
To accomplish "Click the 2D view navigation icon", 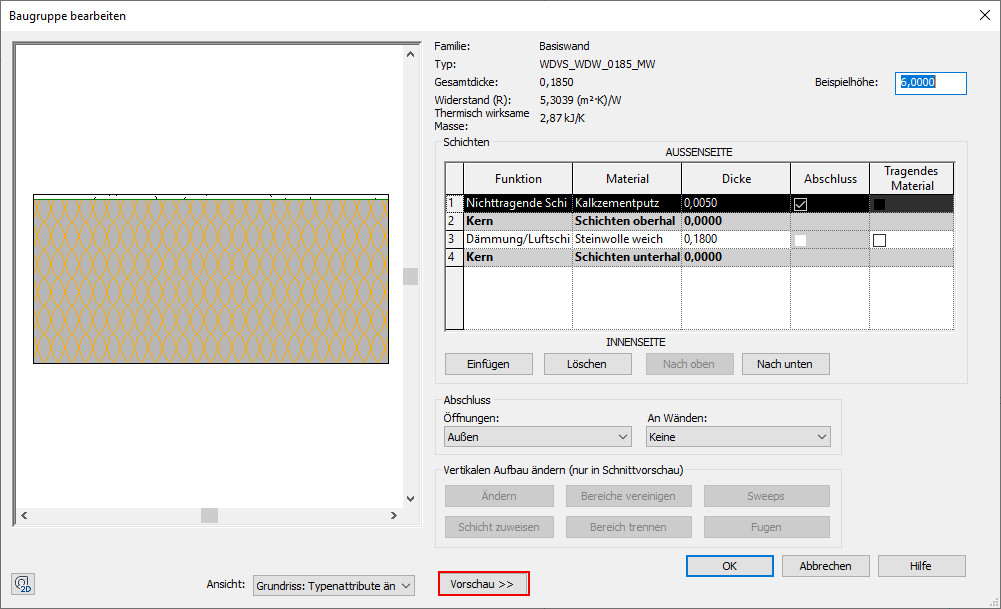I will 23,584.
